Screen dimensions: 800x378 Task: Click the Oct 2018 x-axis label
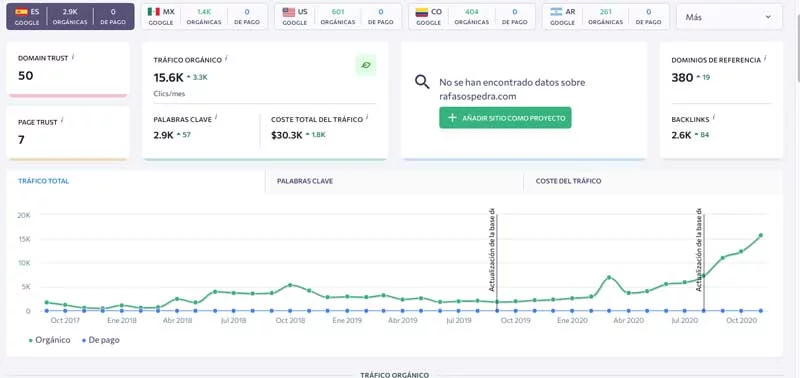pos(290,320)
